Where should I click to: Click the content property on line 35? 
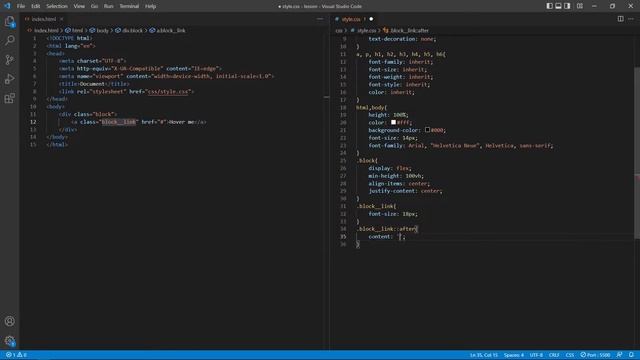click(380, 237)
